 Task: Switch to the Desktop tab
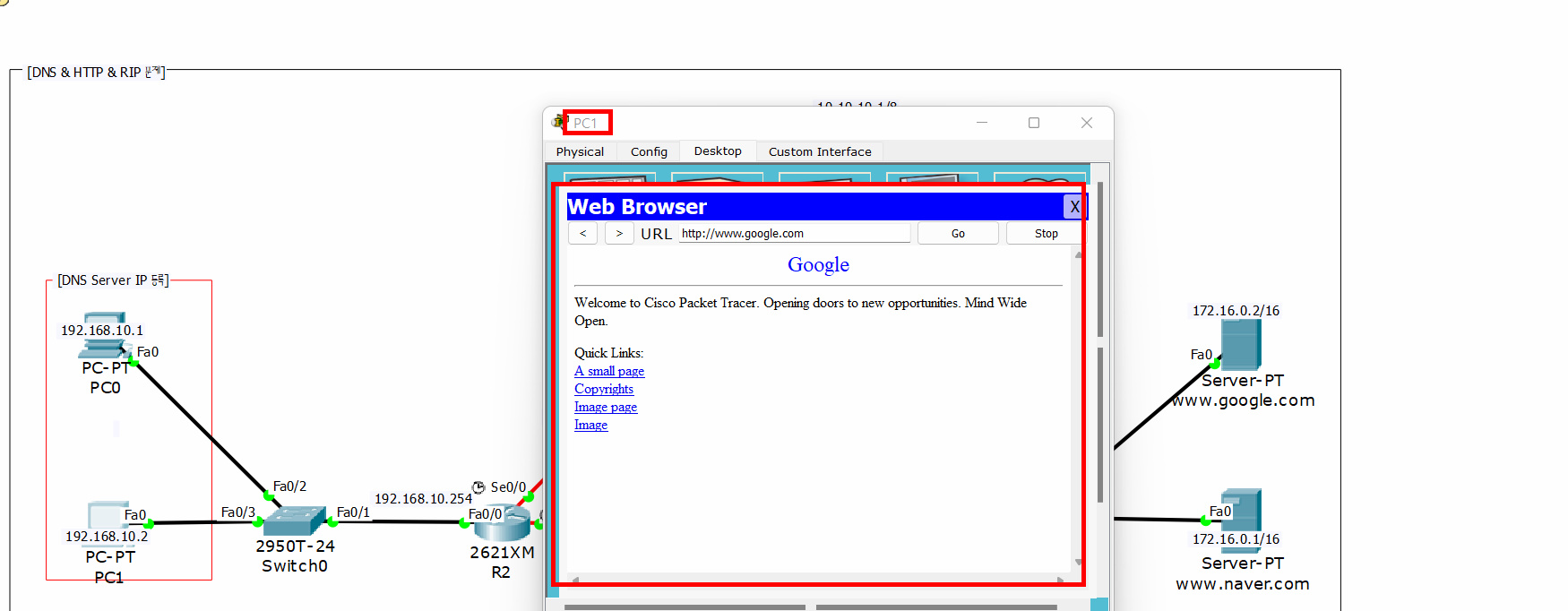(718, 151)
